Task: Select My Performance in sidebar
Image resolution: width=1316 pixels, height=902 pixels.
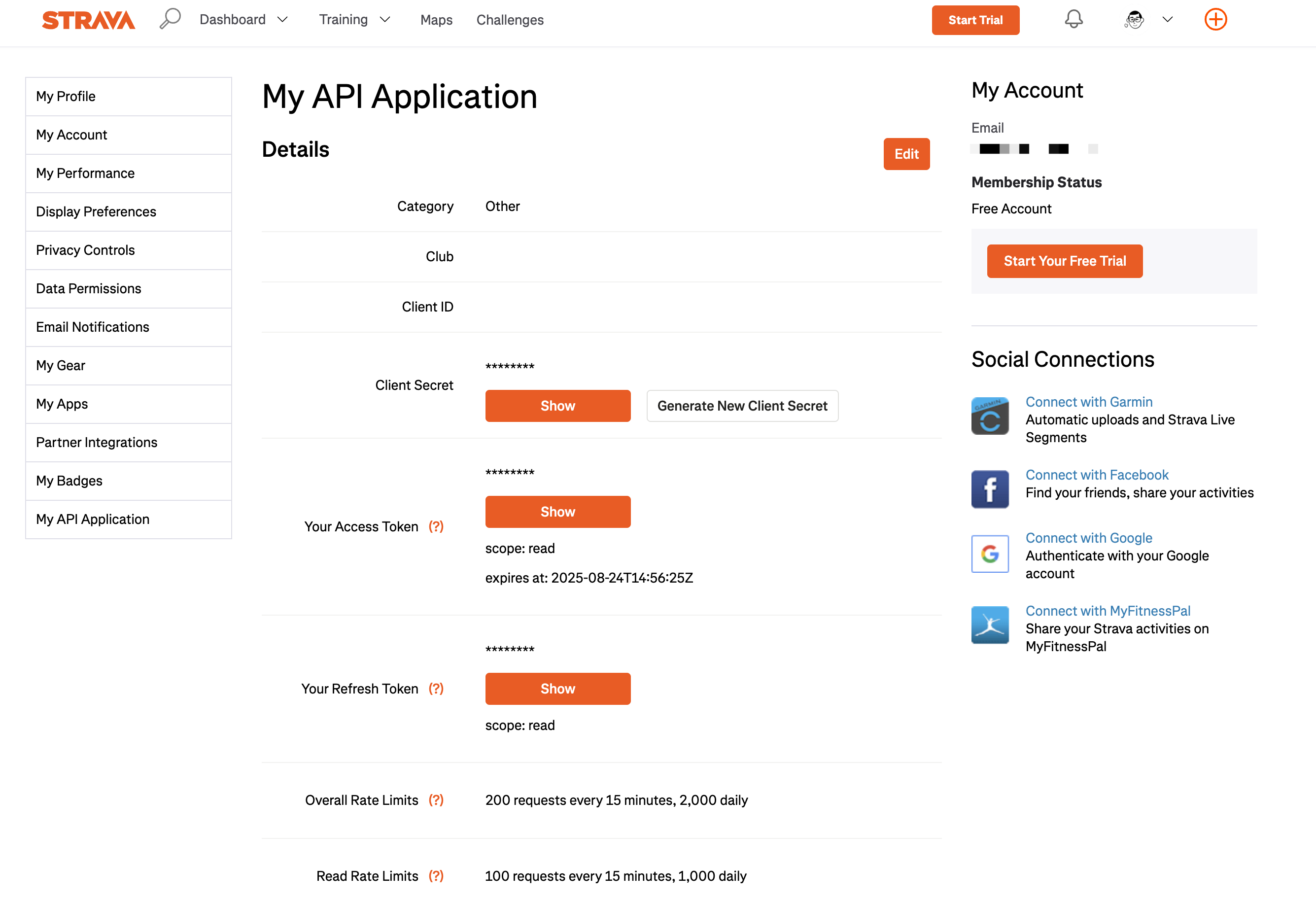Action: pyautogui.click(x=129, y=173)
